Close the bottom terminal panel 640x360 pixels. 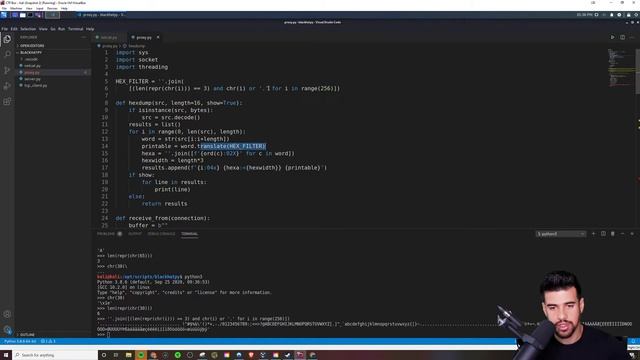632,234
